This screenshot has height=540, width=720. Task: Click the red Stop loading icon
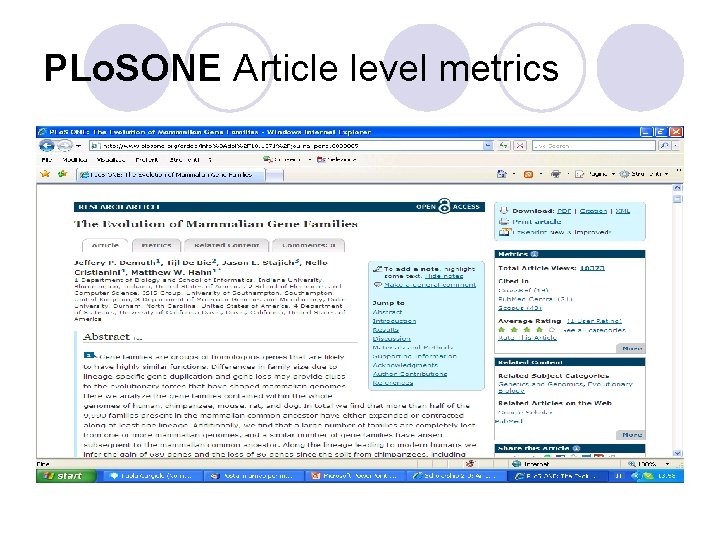pos(520,146)
